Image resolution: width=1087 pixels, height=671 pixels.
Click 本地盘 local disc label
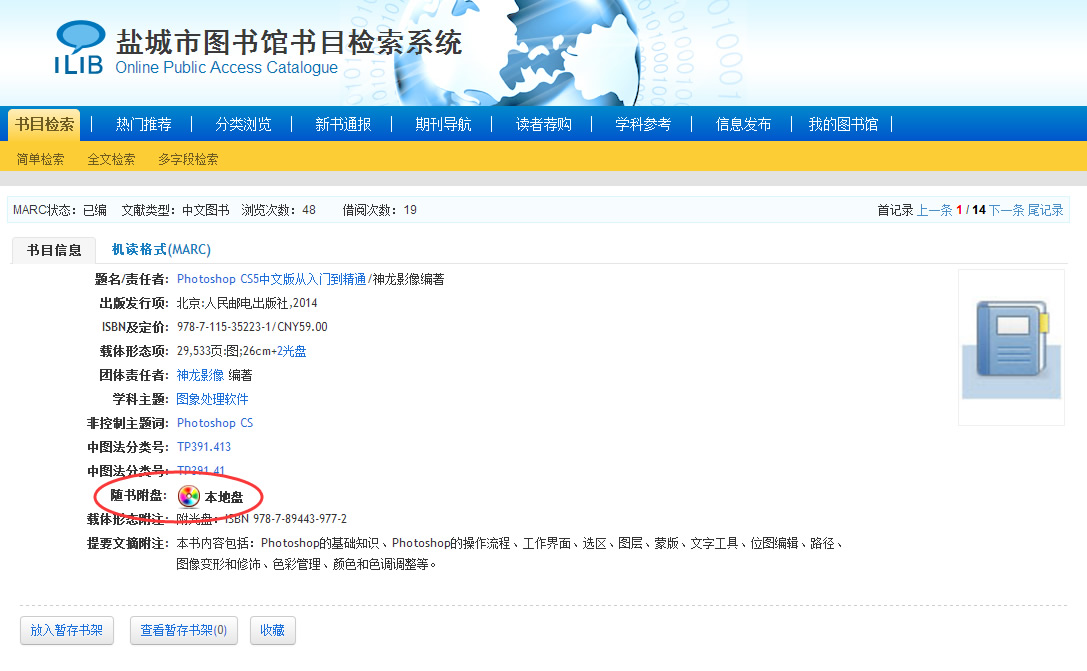[224, 497]
